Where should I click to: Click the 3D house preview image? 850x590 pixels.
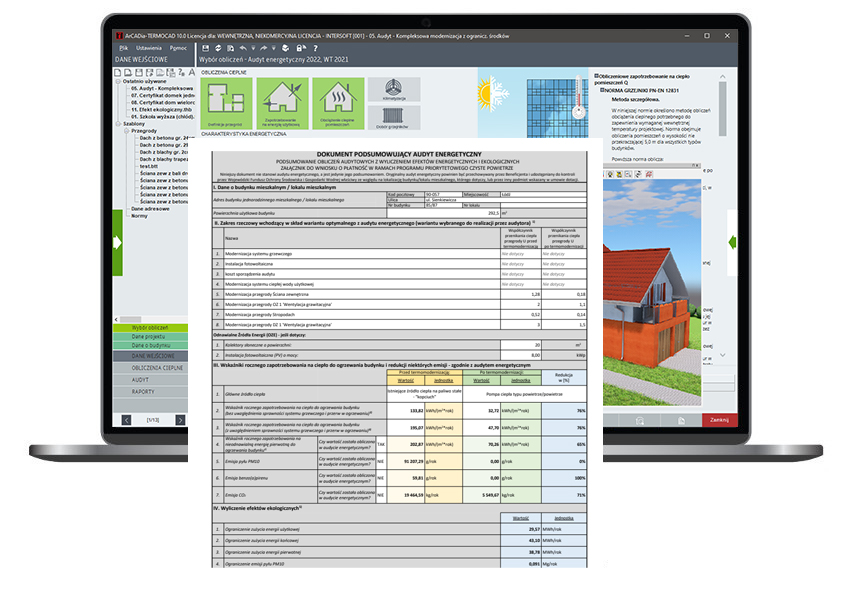coord(652,292)
